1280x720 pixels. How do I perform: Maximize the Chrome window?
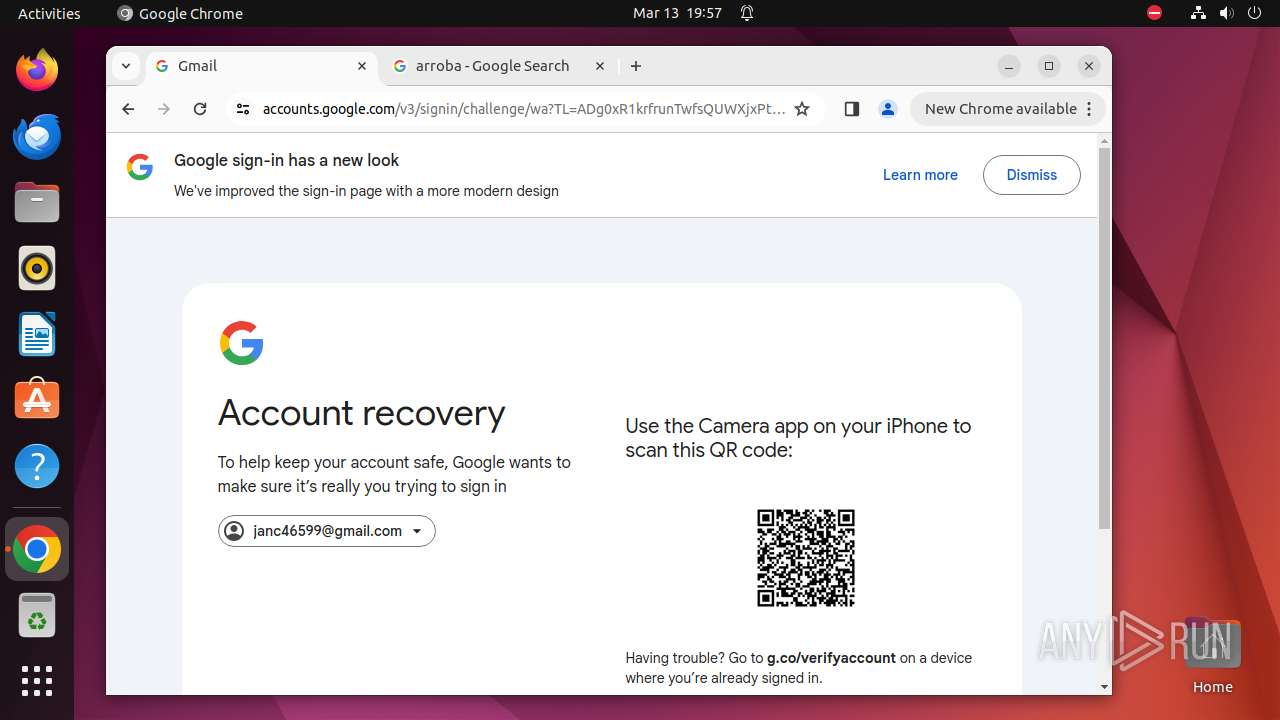(1049, 66)
